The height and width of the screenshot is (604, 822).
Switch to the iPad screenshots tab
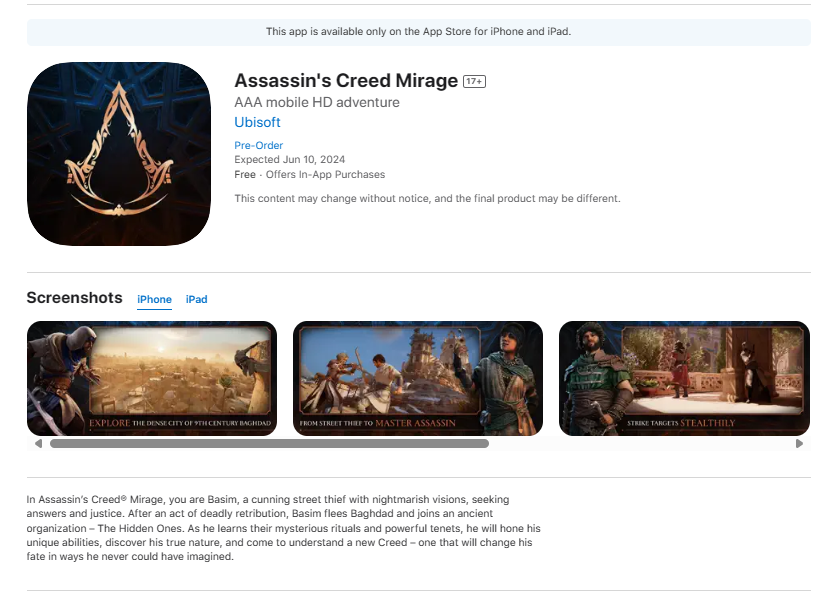[x=197, y=299]
